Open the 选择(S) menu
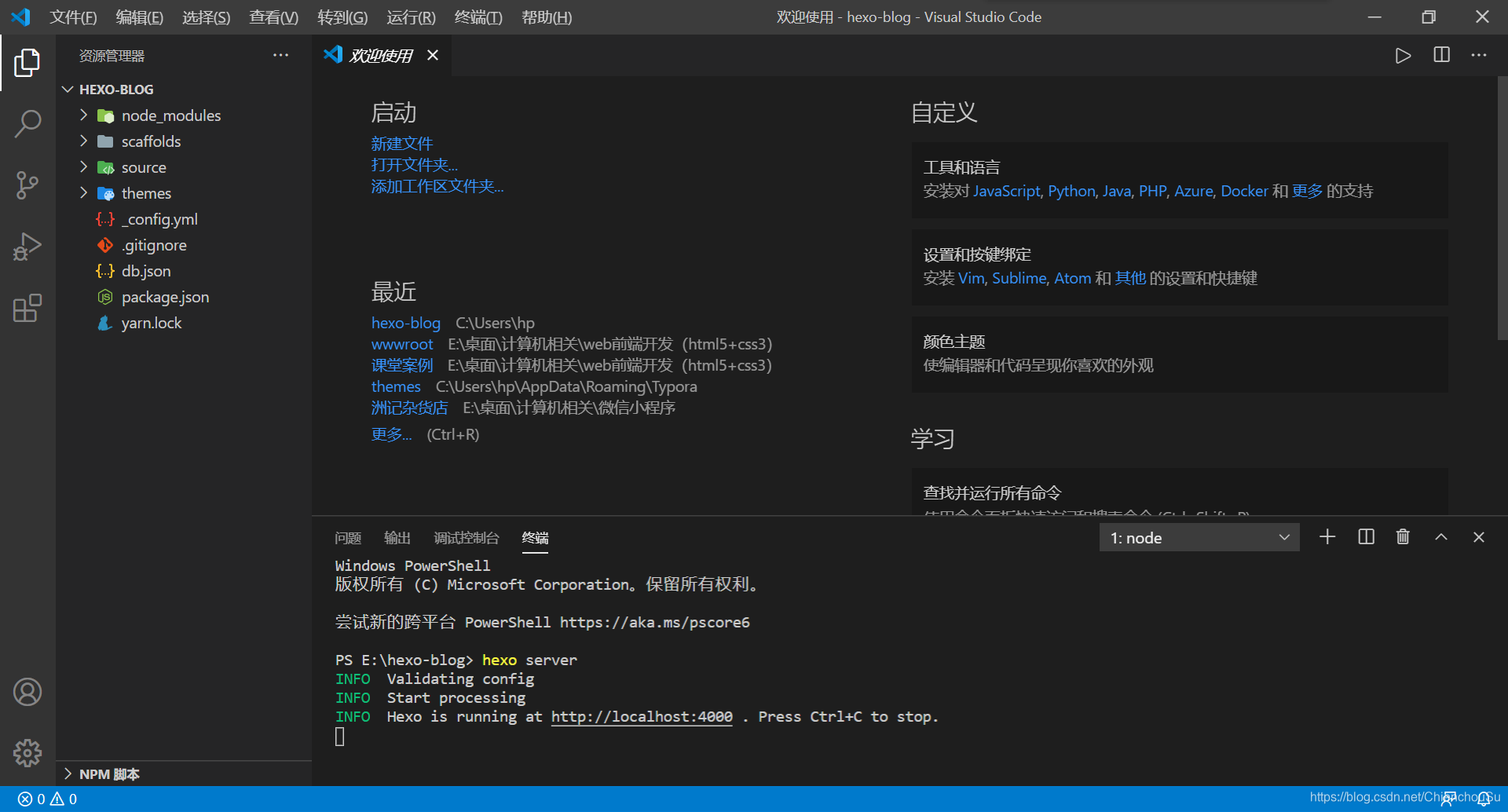Image resolution: width=1508 pixels, height=812 pixels. tap(206, 17)
